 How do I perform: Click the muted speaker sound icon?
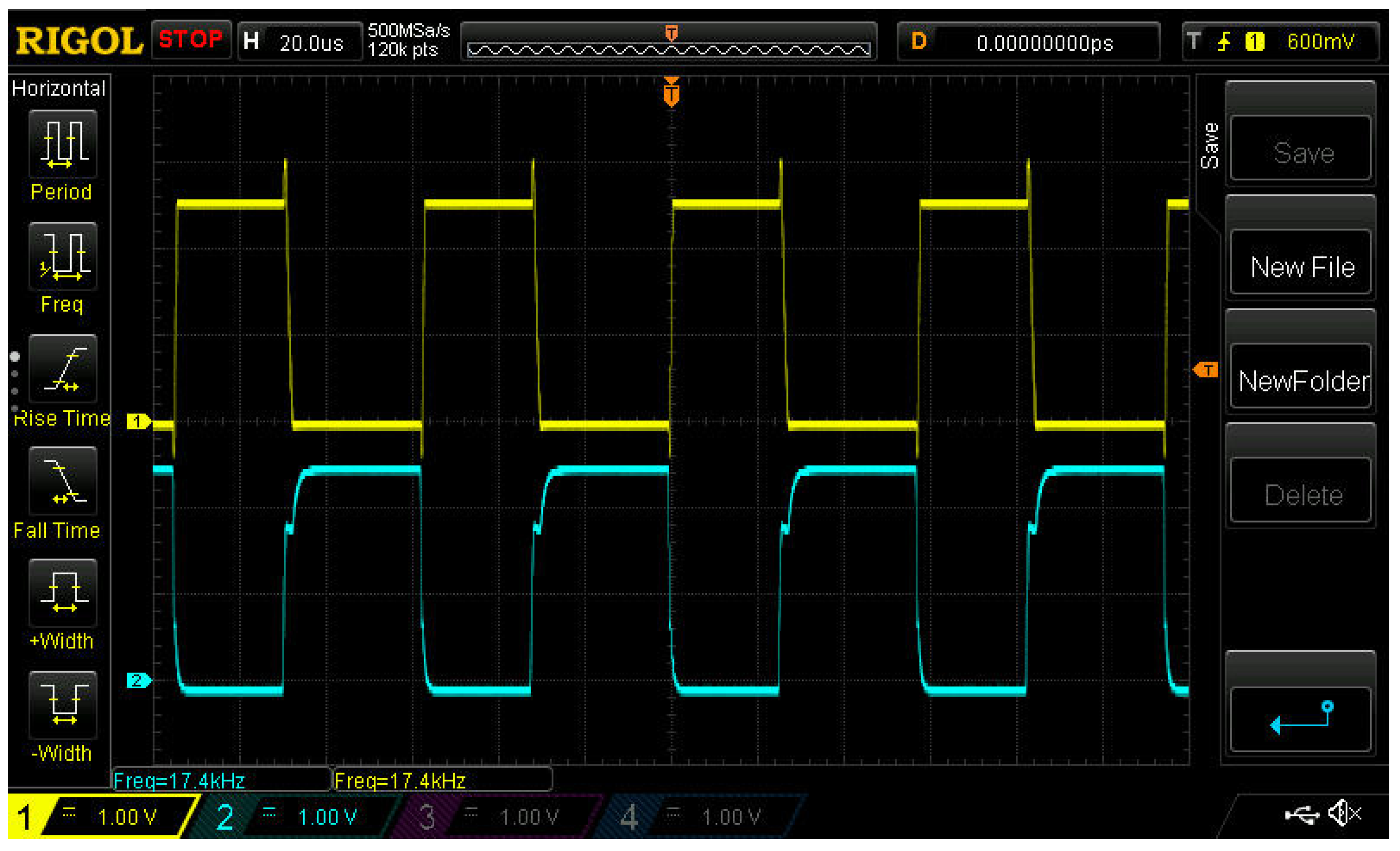click(1344, 814)
